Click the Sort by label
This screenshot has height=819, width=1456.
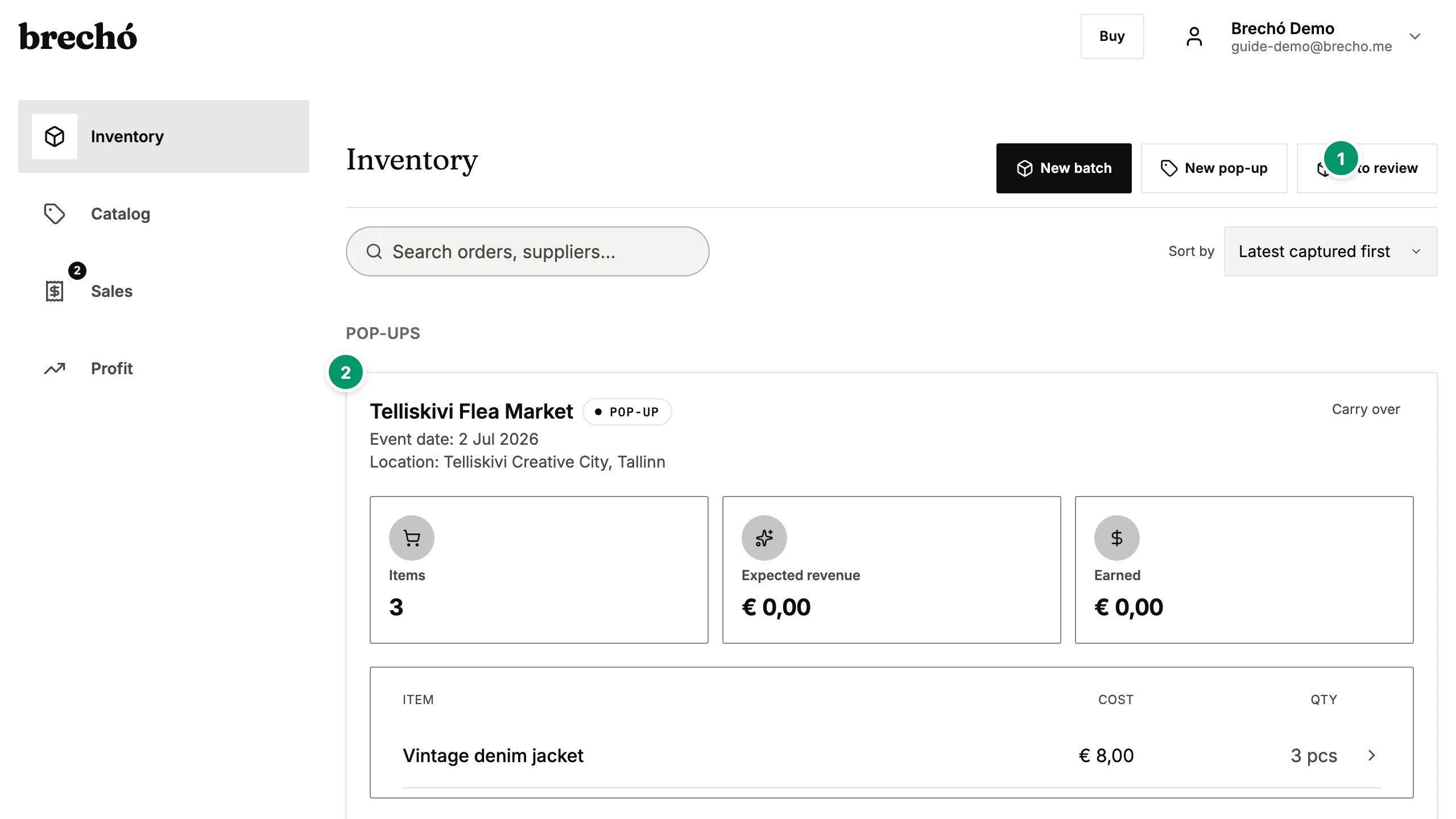click(1192, 251)
